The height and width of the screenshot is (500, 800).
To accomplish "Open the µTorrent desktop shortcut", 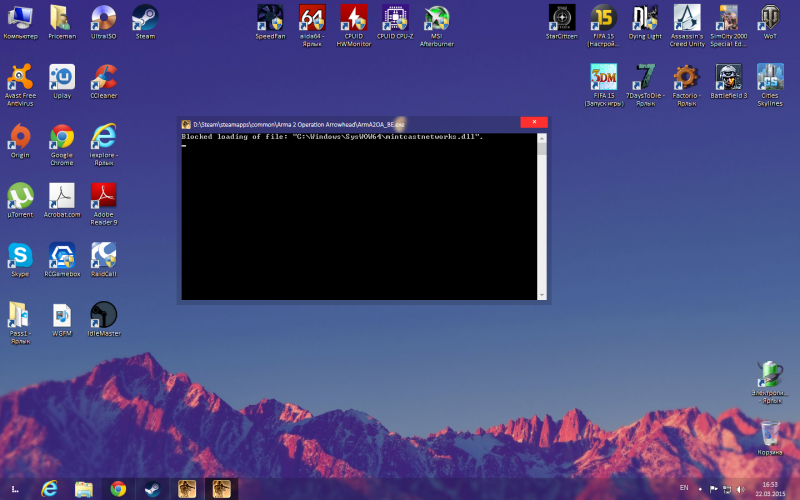I will pos(20,196).
